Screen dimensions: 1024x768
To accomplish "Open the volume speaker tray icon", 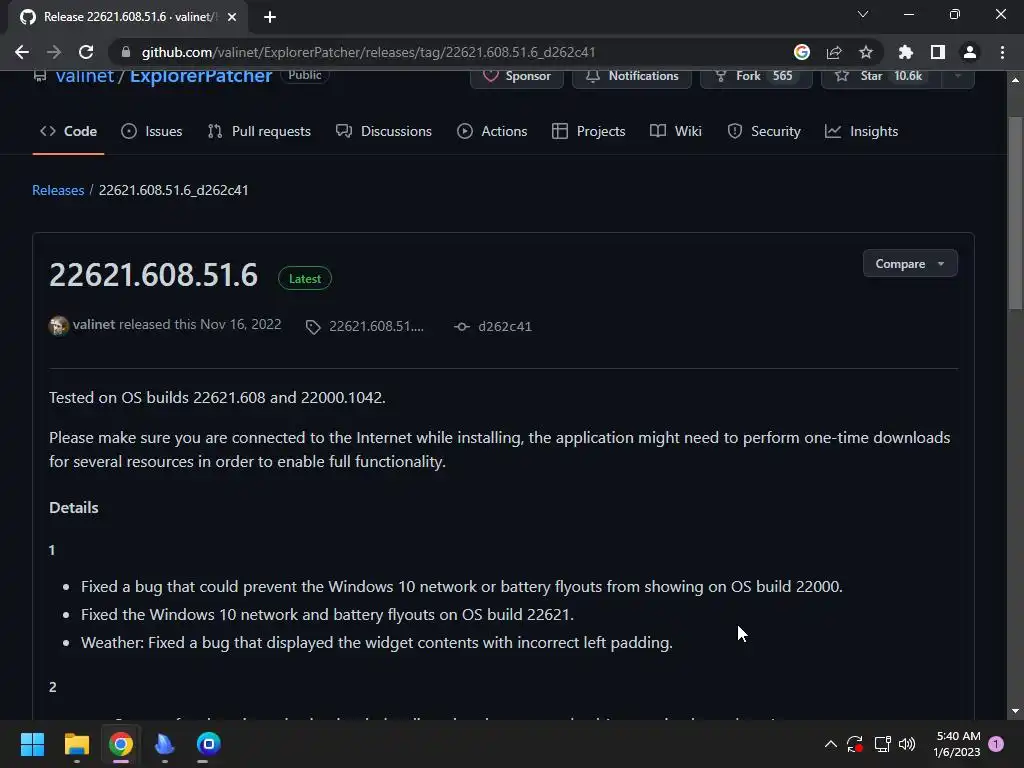I will [907, 744].
